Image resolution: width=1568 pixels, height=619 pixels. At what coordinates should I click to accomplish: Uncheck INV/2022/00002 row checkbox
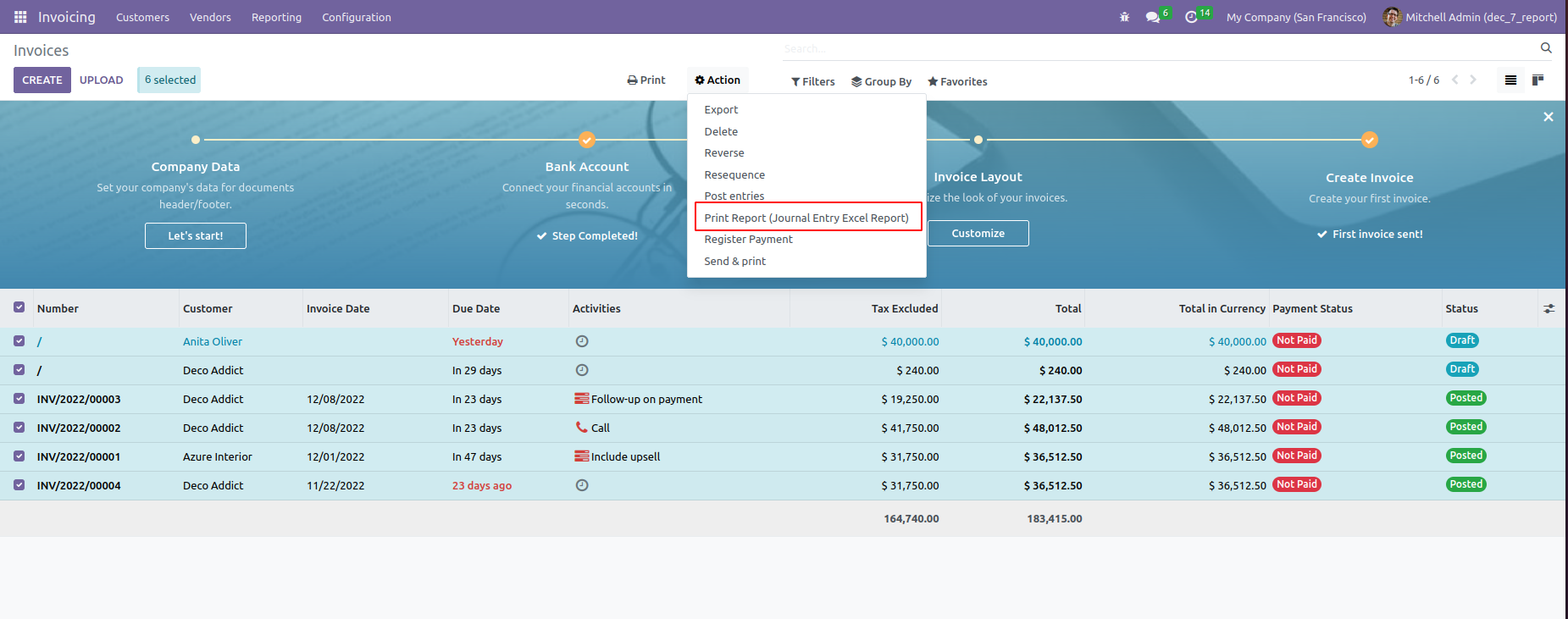[19, 427]
